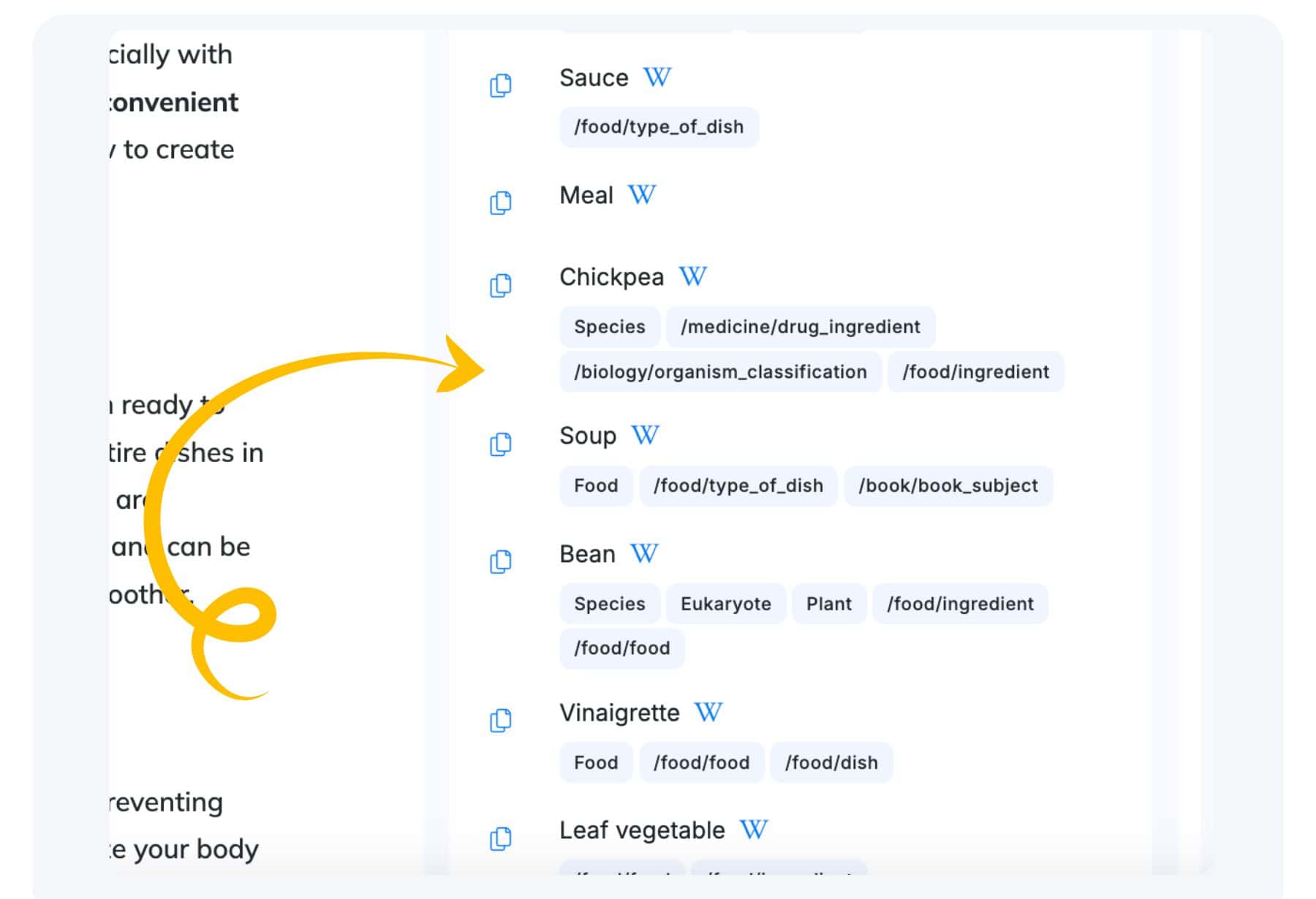Open Wikipedia icon beside Soup

point(645,435)
